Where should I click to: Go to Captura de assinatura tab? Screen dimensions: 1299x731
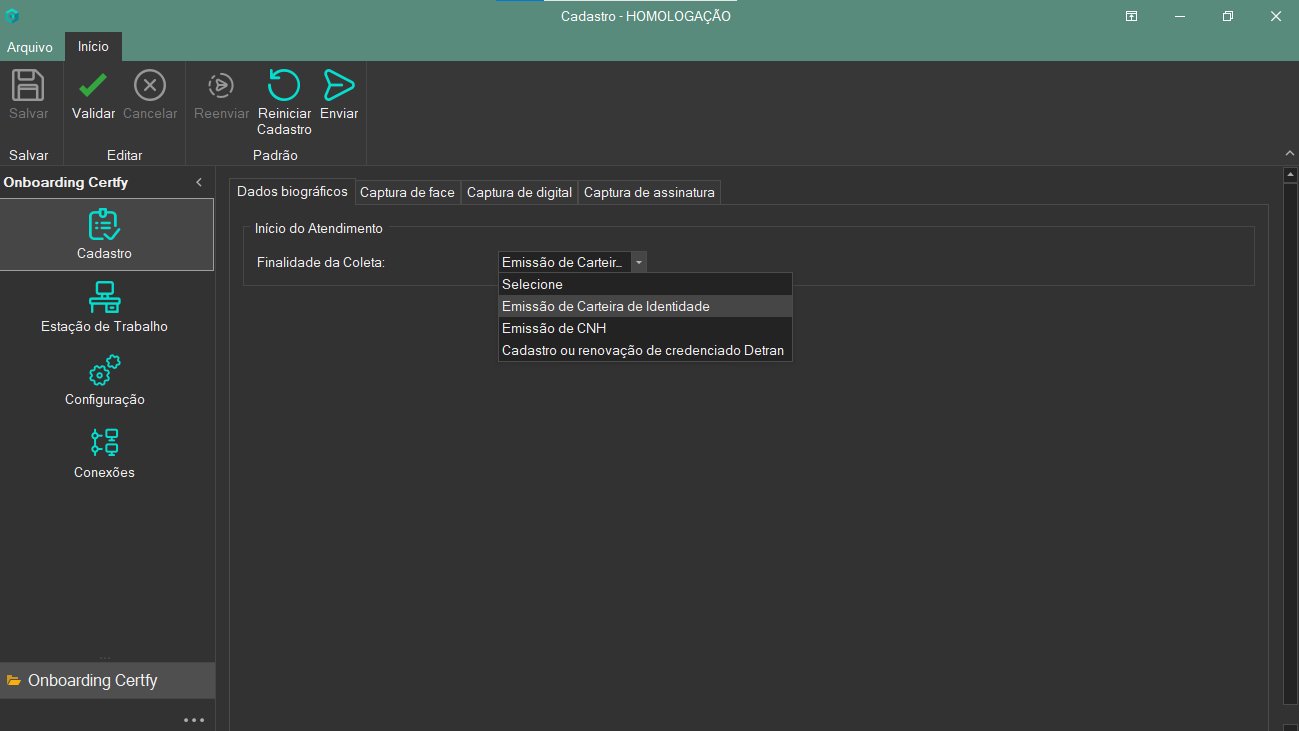click(649, 192)
